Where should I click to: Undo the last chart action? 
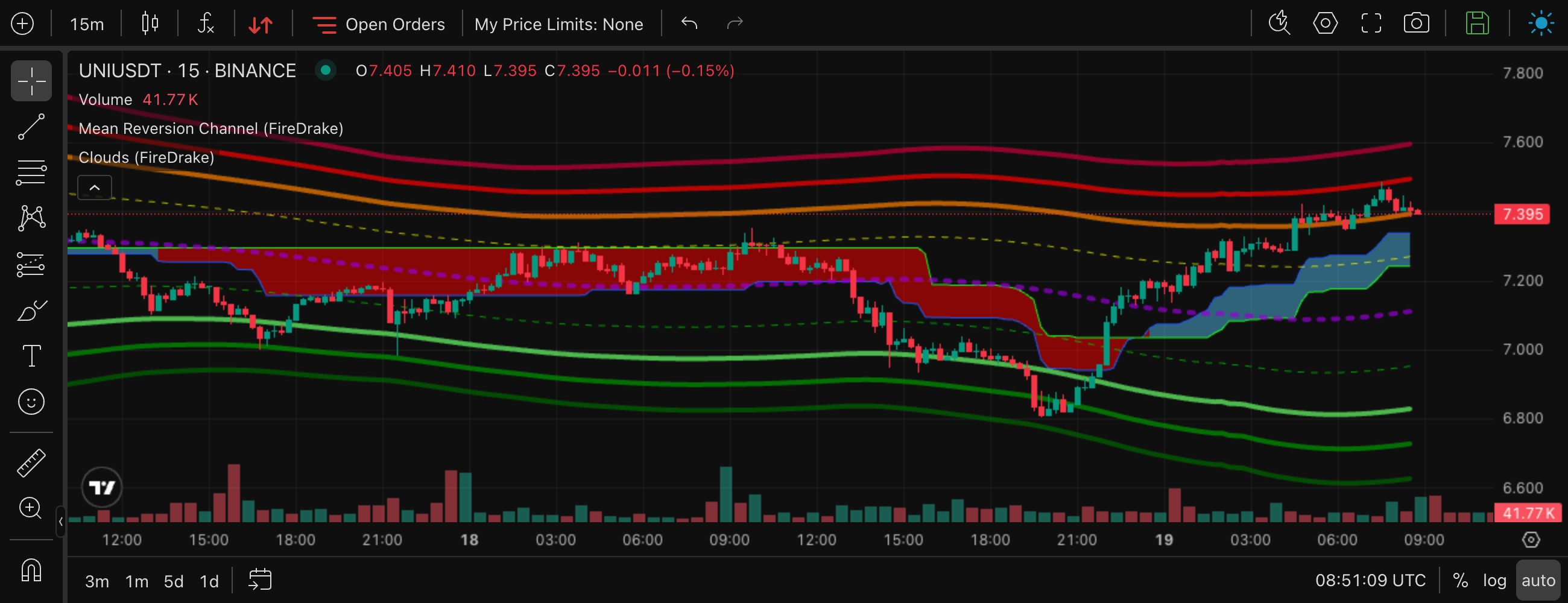click(x=689, y=24)
